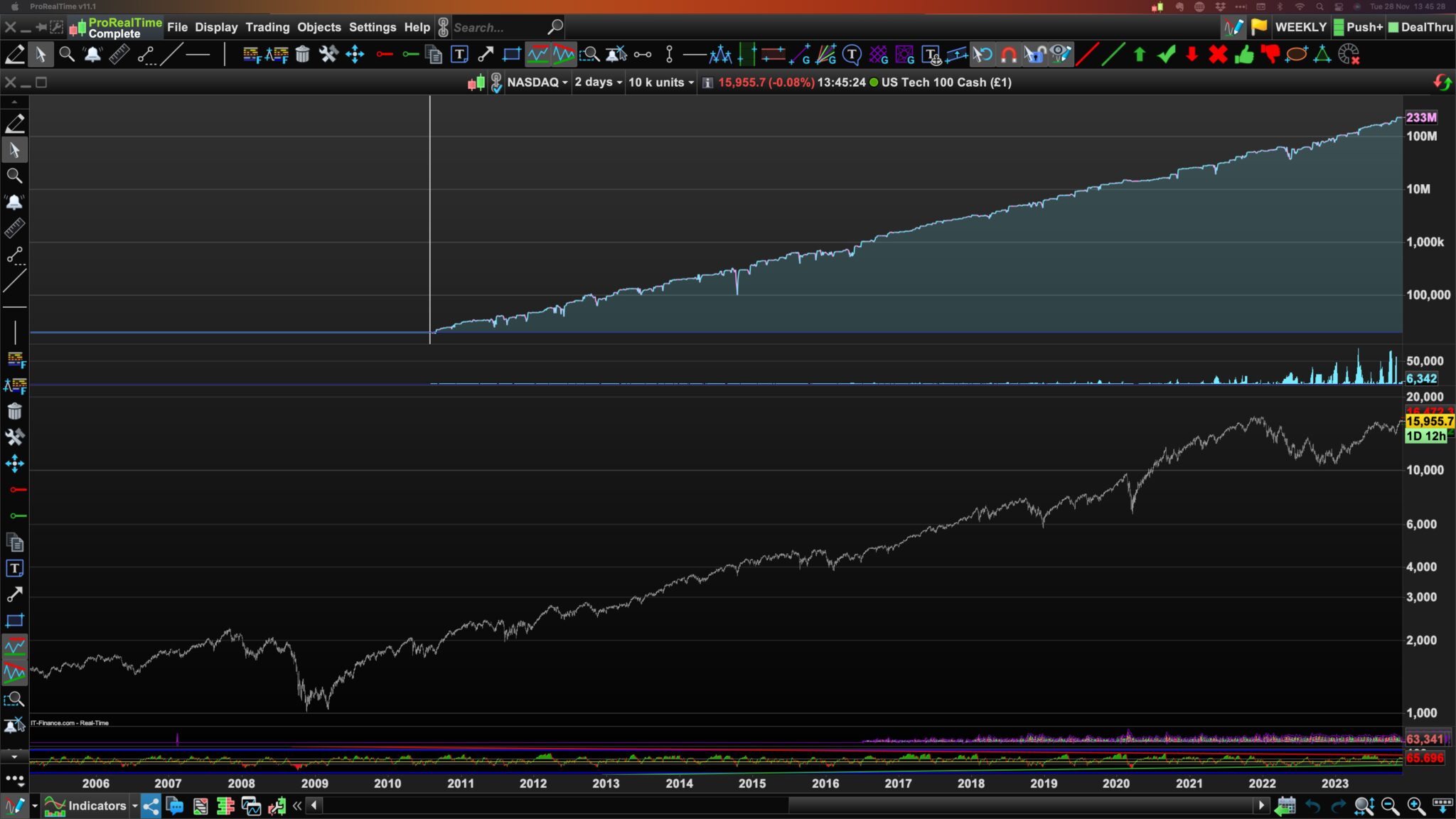Image resolution: width=1456 pixels, height=819 pixels.
Task: Click the trash can delete icon in top toolbar
Action: click(x=302, y=54)
